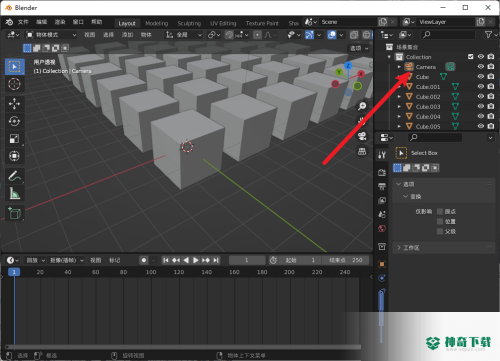The height and width of the screenshot is (361, 500).
Task: Hide Camera using its eye icon
Action: tap(481, 67)
